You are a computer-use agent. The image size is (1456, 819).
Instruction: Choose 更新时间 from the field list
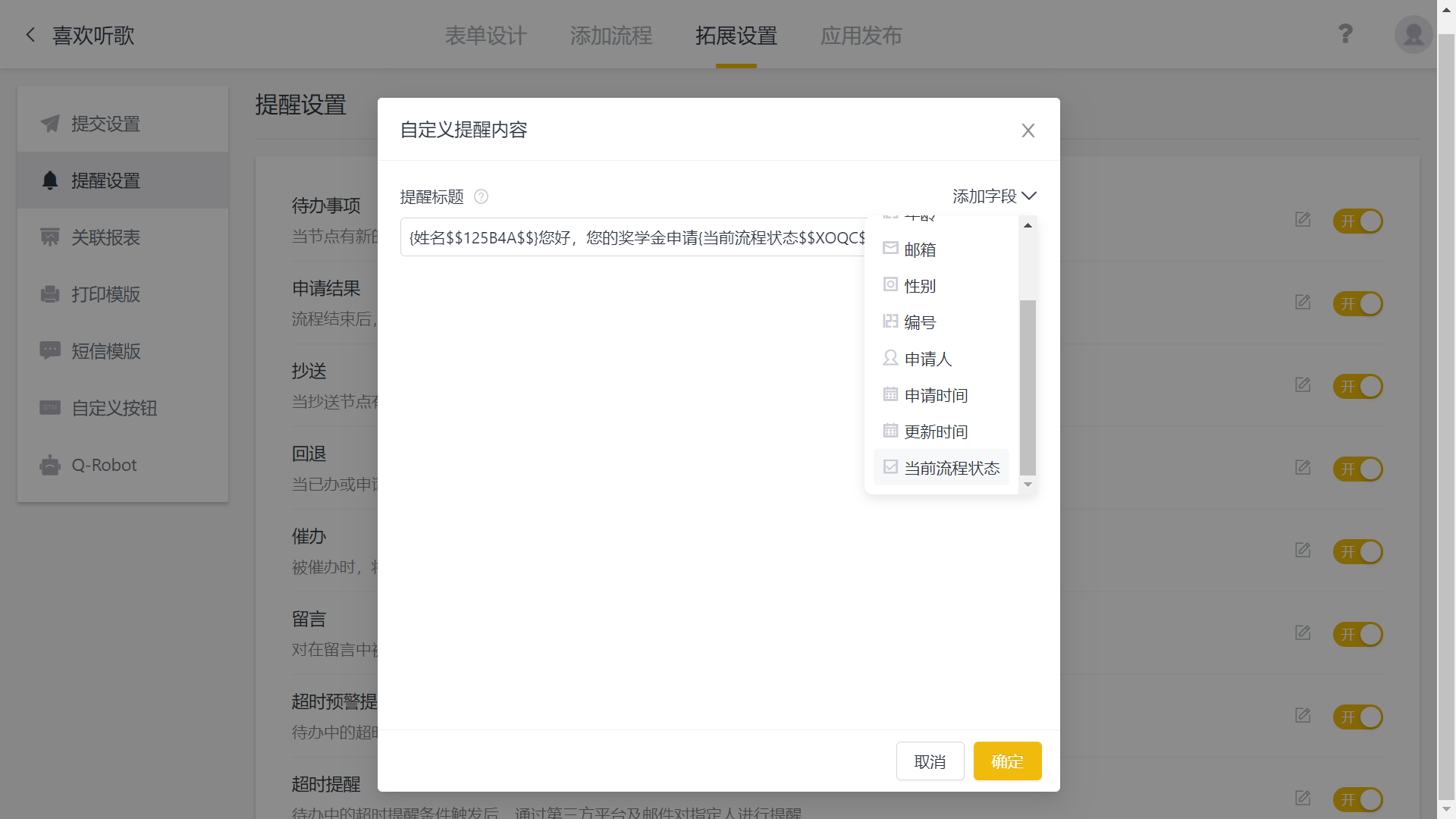[x=941, y=431]
